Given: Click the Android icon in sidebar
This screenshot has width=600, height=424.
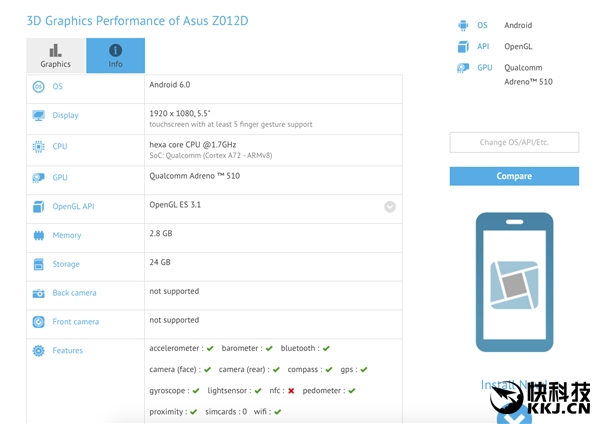Looking at the screenshot, I should [x=463, y=26].
